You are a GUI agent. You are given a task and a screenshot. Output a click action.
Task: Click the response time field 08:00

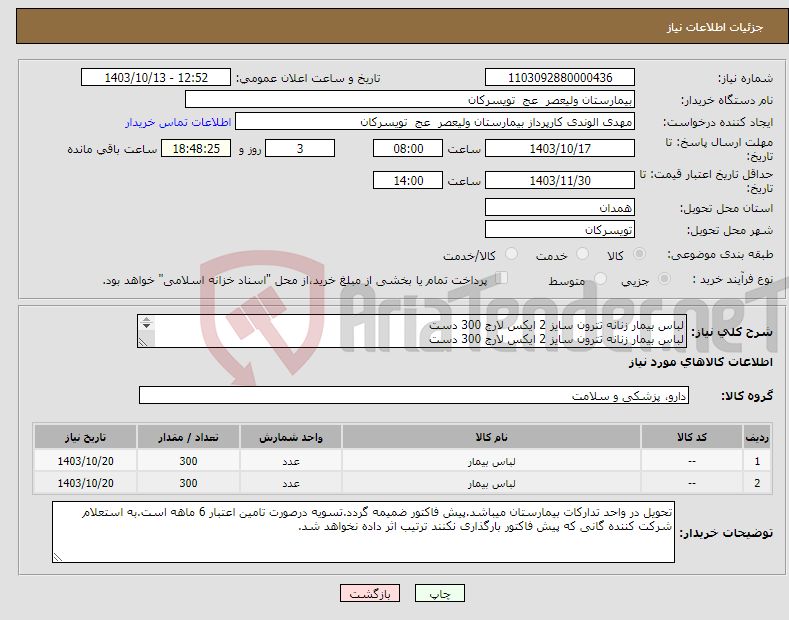click(408, 148)
